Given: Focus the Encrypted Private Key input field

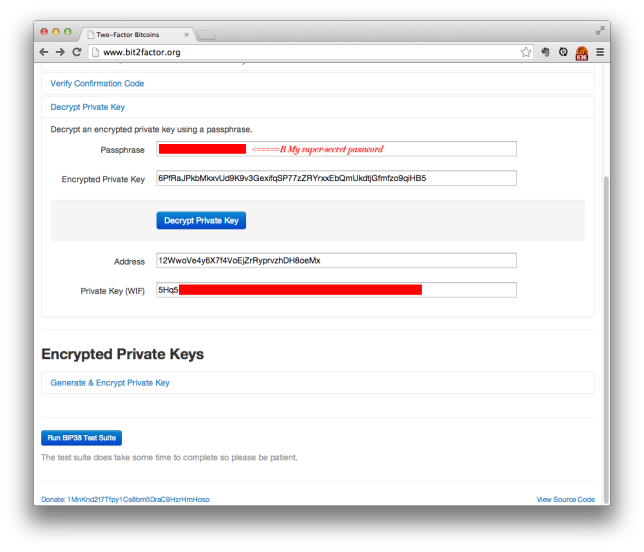Looking at the screenshot, I should coord(336,178).
